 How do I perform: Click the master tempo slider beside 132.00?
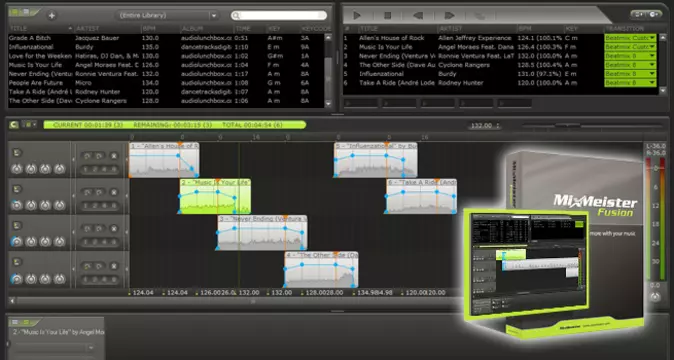[591, 125]
